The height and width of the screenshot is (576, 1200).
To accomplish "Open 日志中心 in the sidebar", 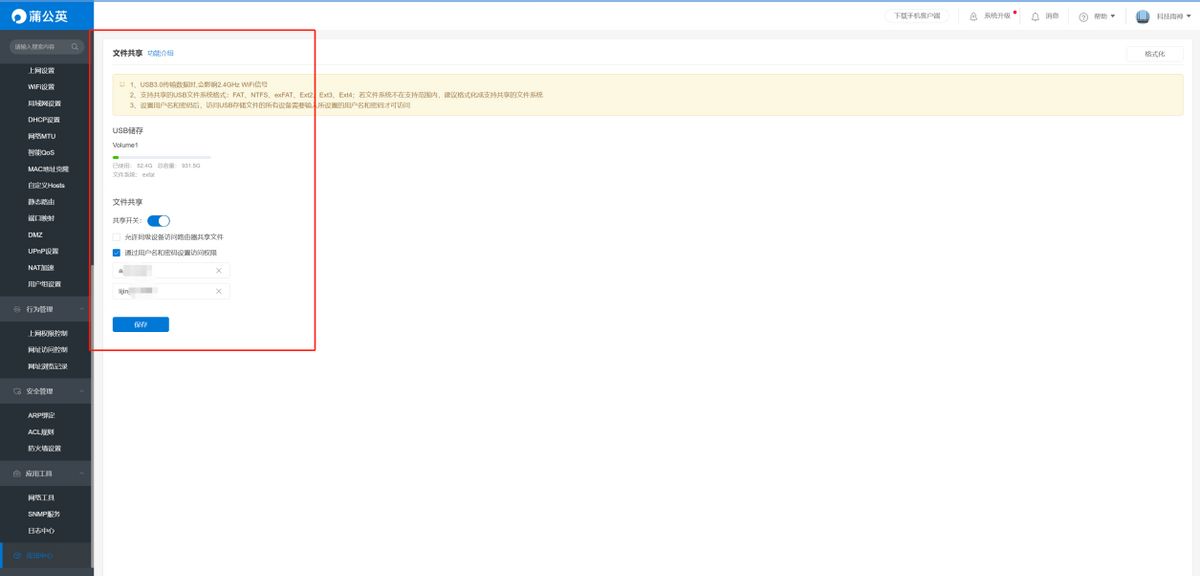I will 42,530.
